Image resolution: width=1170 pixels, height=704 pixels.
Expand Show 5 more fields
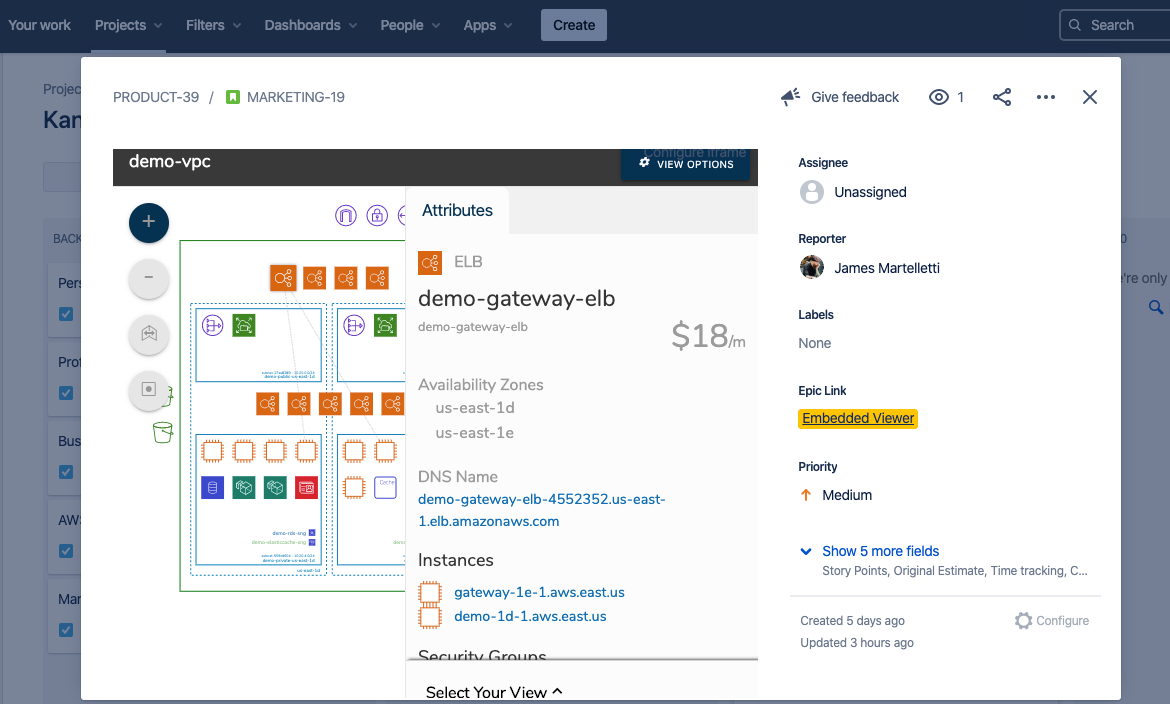(x=881, y=551)
